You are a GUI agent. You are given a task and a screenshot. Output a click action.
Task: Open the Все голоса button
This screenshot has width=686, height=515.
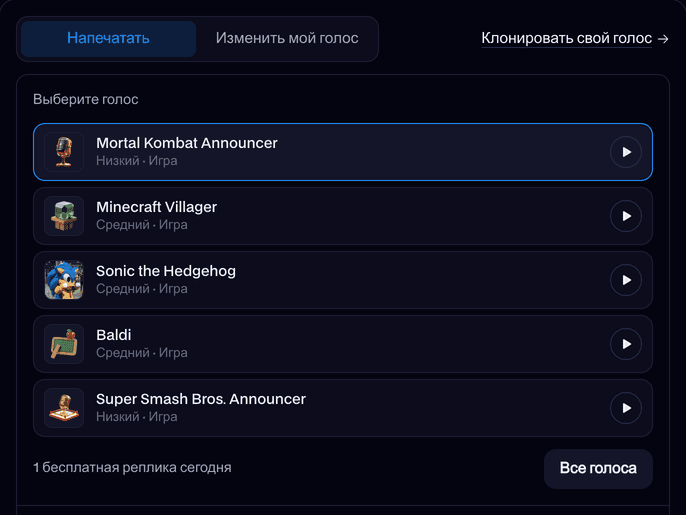pos(598,468)
